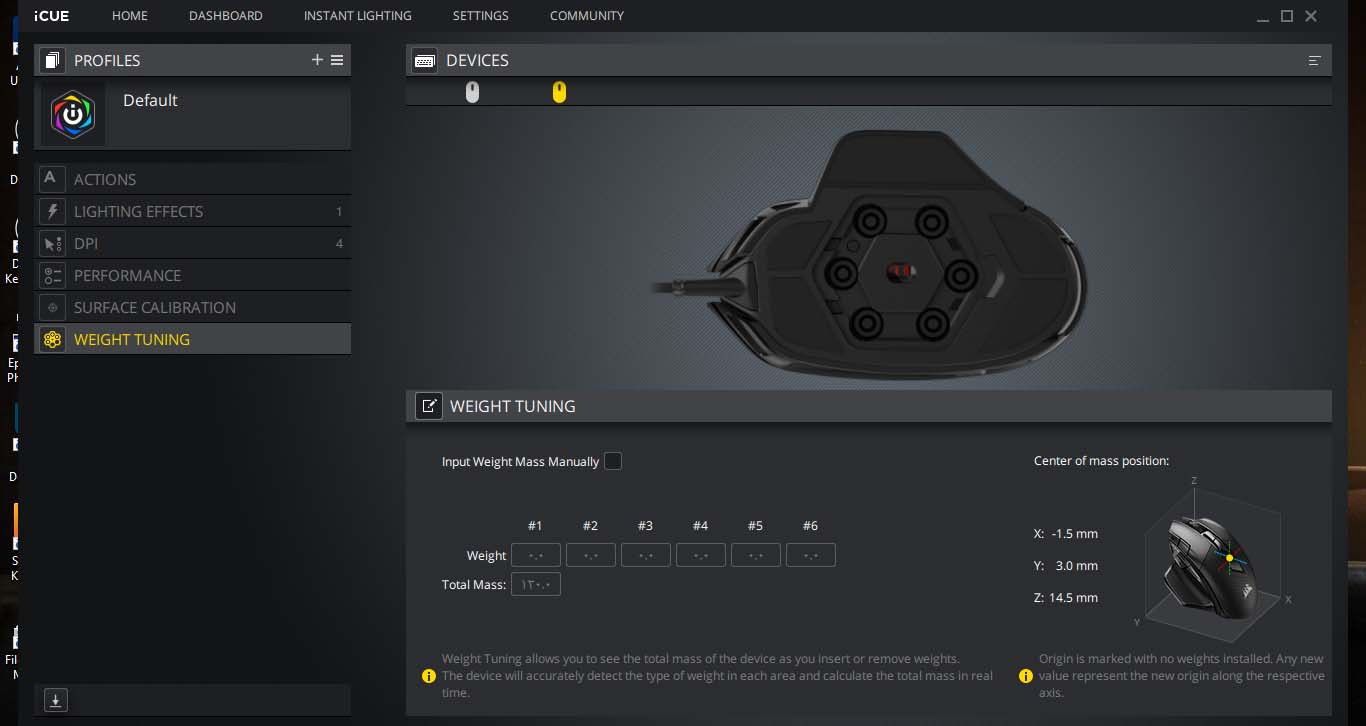Click the Default profile iCUE logo
The width and height of the screenshot is (1366, 726).
tap(73, 115)
